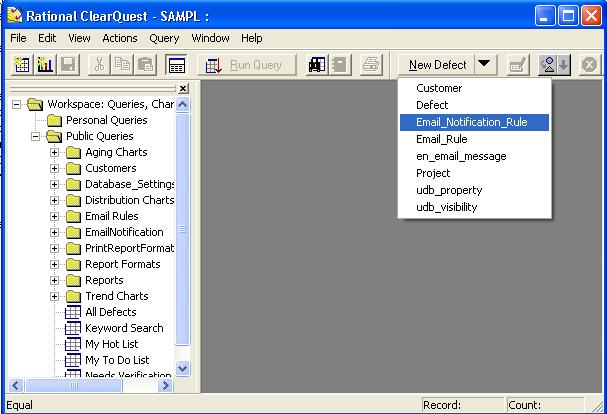Screen dimensions: 607x414
Task: Expand the Aging Charts folder
Action: click(55, 152)
